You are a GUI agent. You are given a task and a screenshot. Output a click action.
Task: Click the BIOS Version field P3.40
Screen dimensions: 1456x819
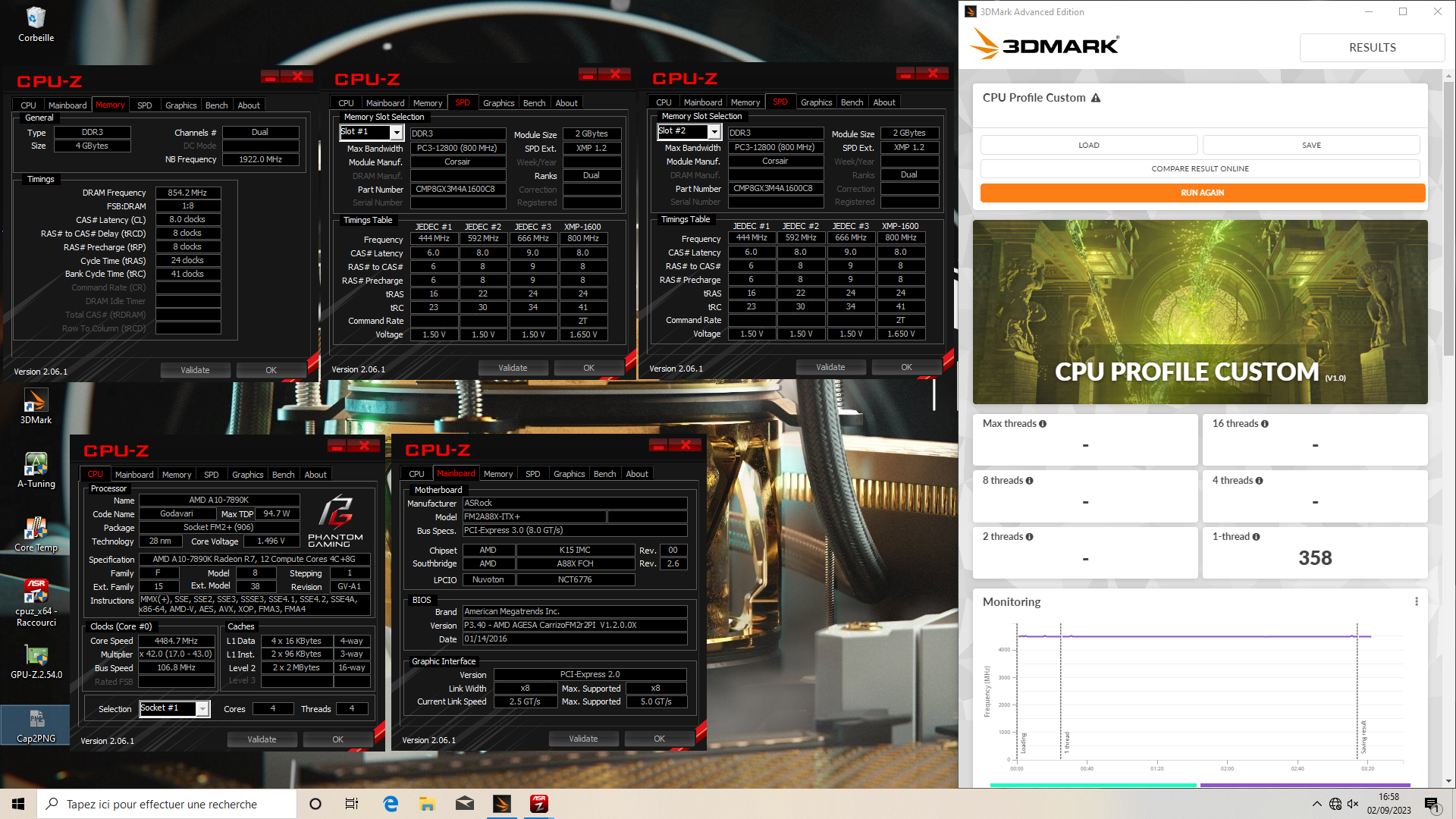tap(575, 626)
